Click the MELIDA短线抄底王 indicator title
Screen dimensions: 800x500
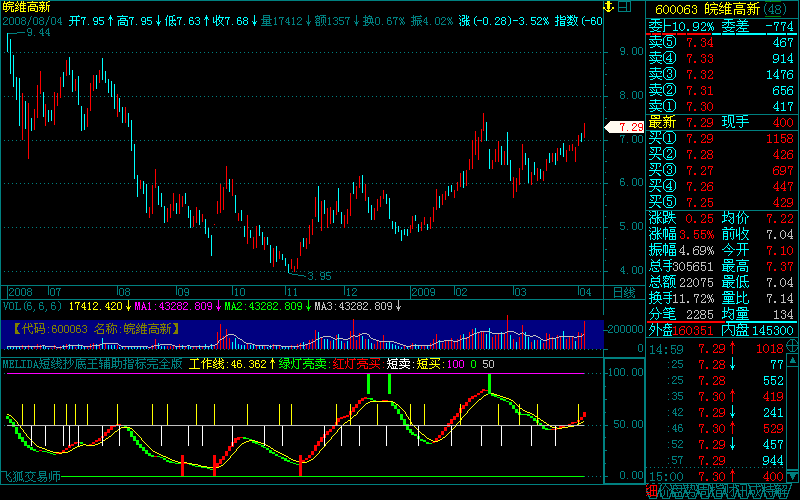(92, 364)
